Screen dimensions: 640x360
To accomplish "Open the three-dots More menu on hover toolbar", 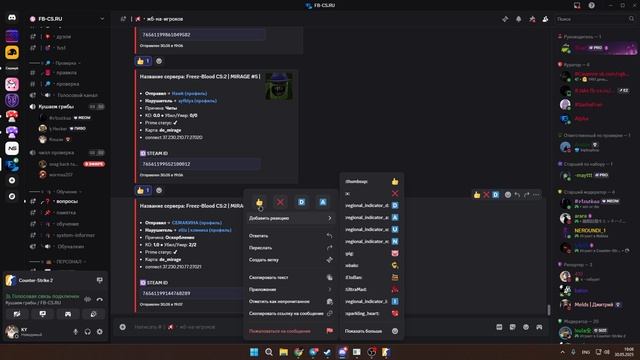I will [x=536, y=195].
